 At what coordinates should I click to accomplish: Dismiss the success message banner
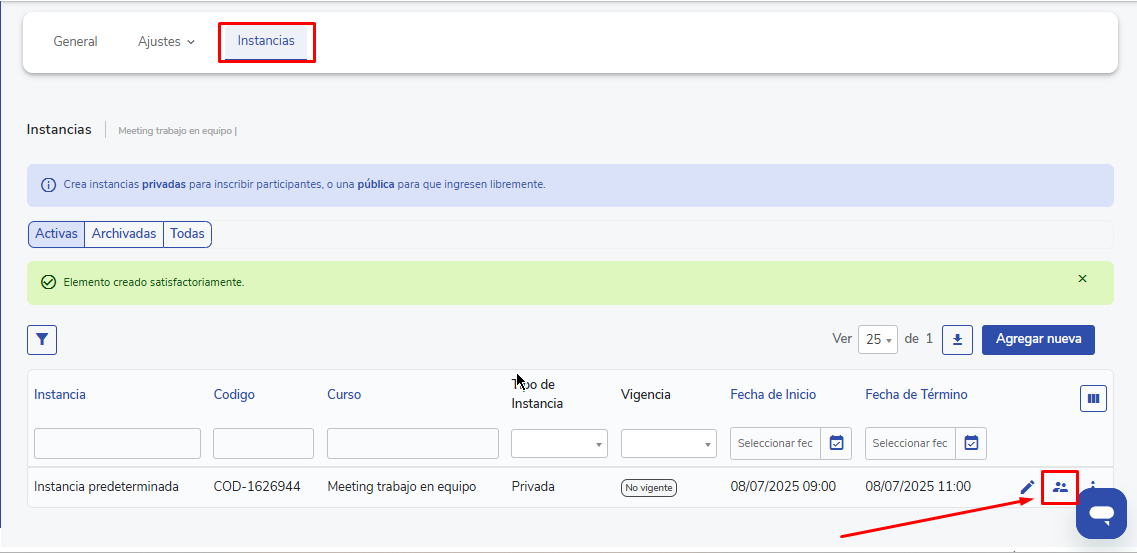pyautogui.click(x=1082, y=279)
